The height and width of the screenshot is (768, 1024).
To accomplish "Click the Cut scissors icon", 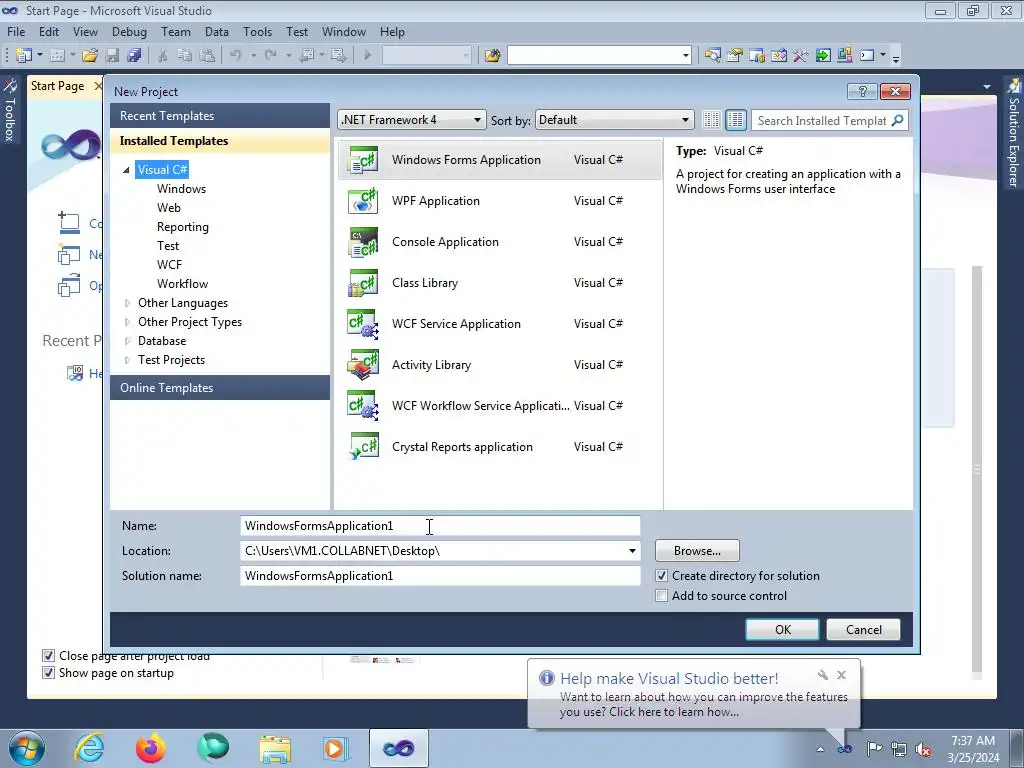I will coord(163,56).
